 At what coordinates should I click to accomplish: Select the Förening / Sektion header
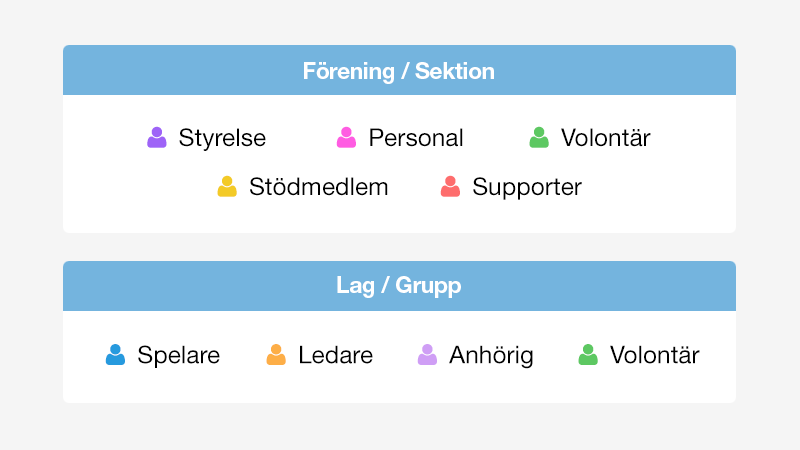point(399,71)
